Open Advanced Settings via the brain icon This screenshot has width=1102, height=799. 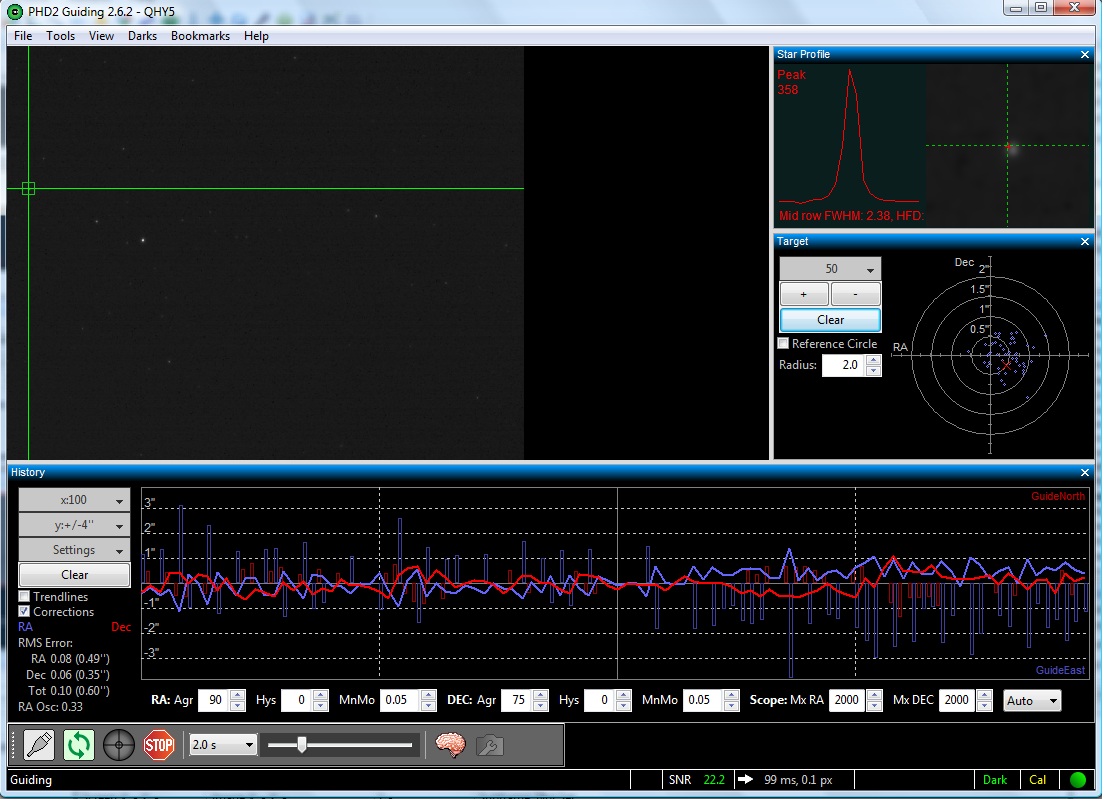click(451, 744)
